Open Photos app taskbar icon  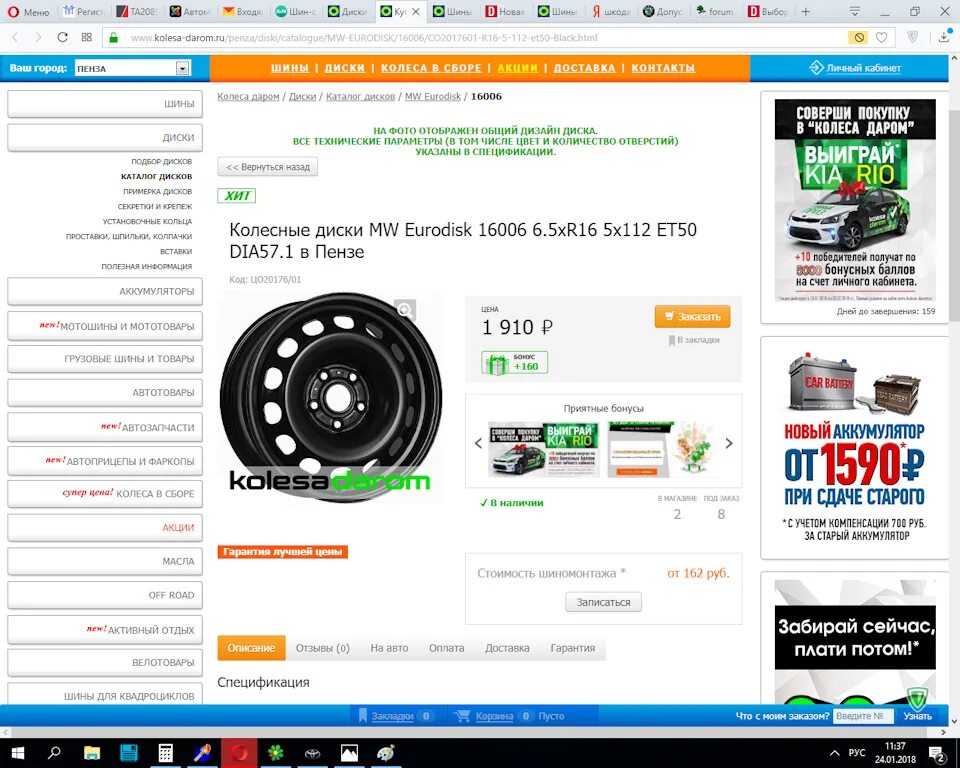tap(350, 753)
